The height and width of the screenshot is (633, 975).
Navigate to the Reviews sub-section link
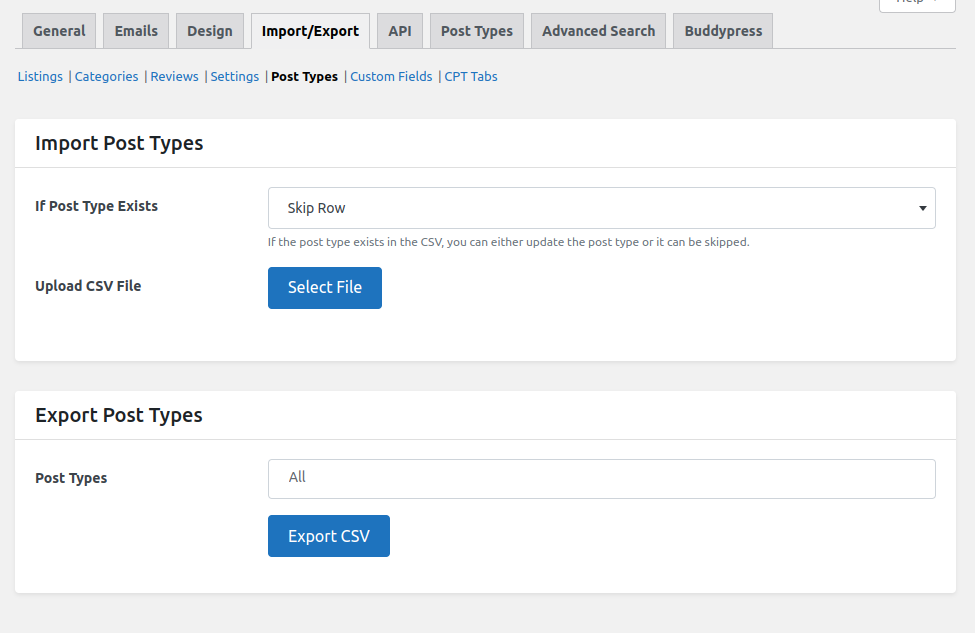coord(175,77)
